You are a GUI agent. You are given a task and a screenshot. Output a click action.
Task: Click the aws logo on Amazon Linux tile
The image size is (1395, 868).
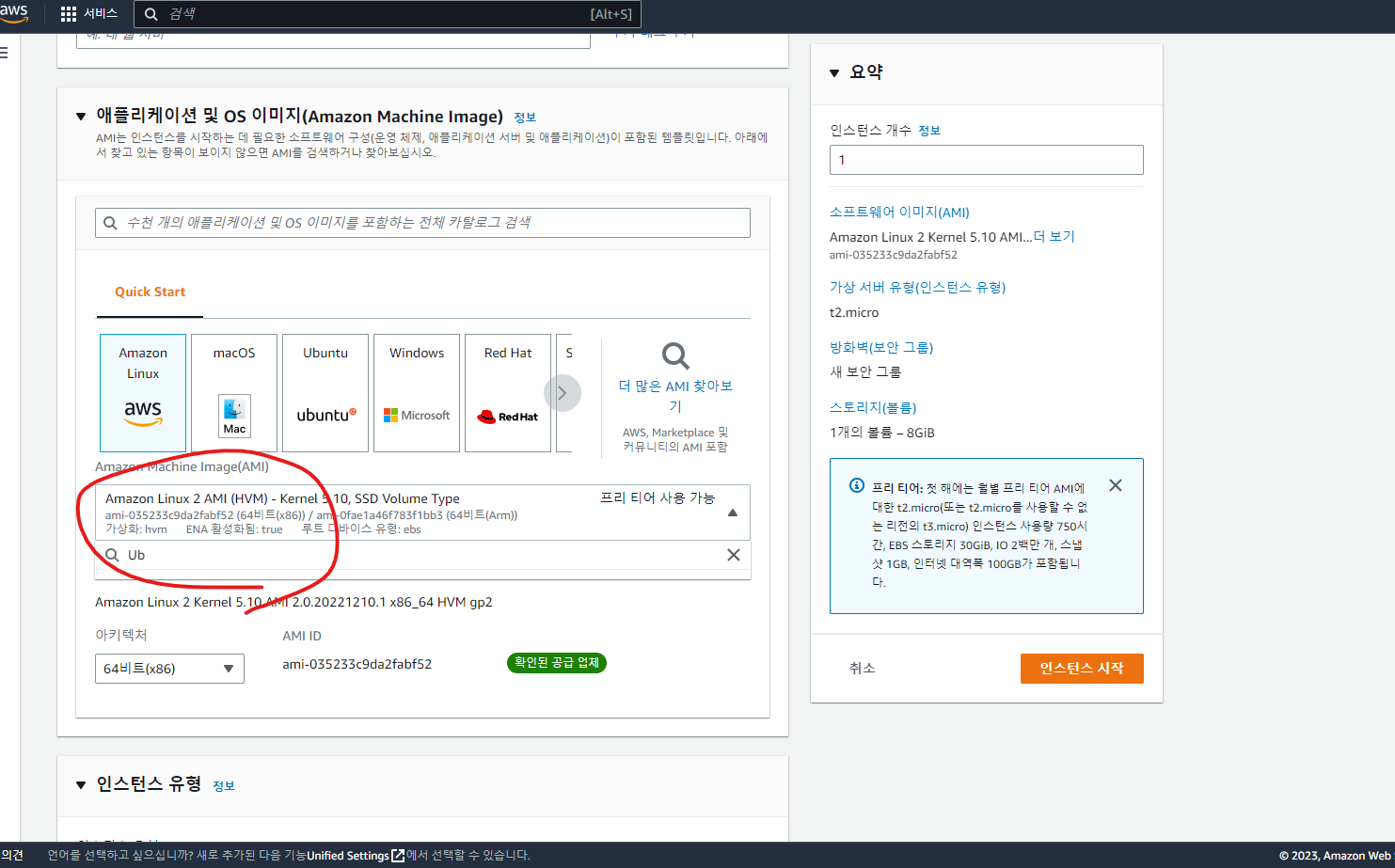tap(143, 413)
